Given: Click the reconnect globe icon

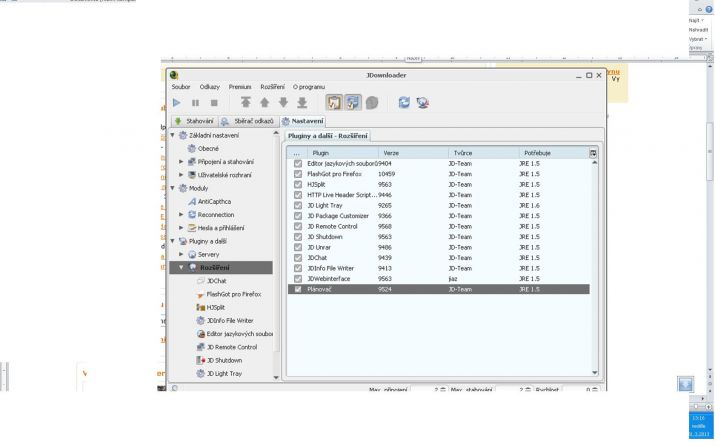Looking at the screenshot, I should (x=423, y=103).
